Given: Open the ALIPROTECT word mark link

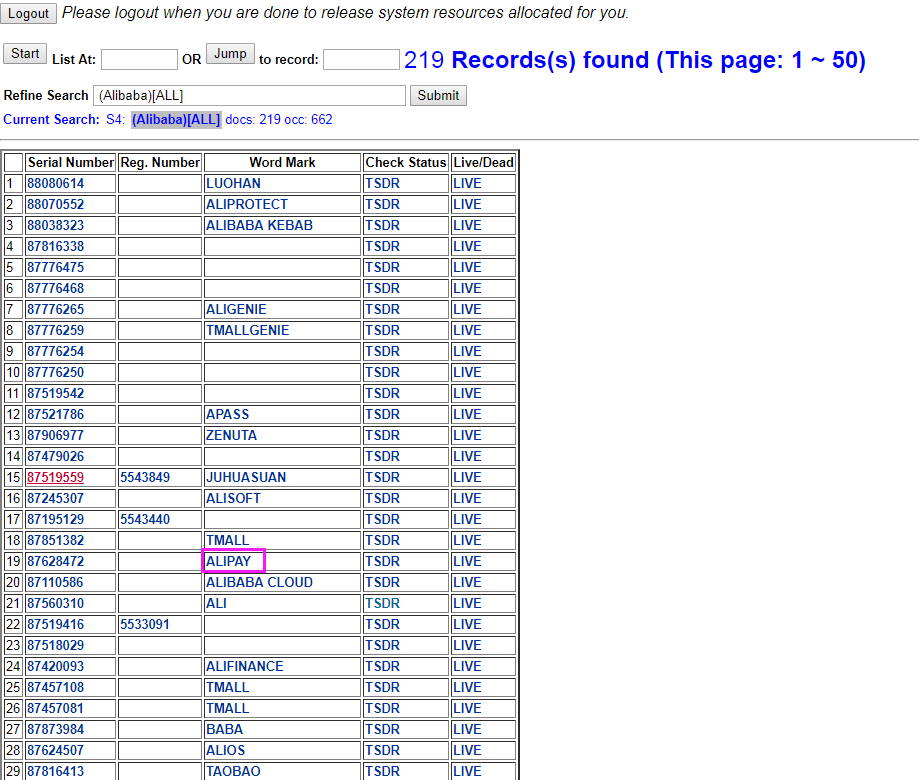Looking at the screenshot, I should click(247, 205).
